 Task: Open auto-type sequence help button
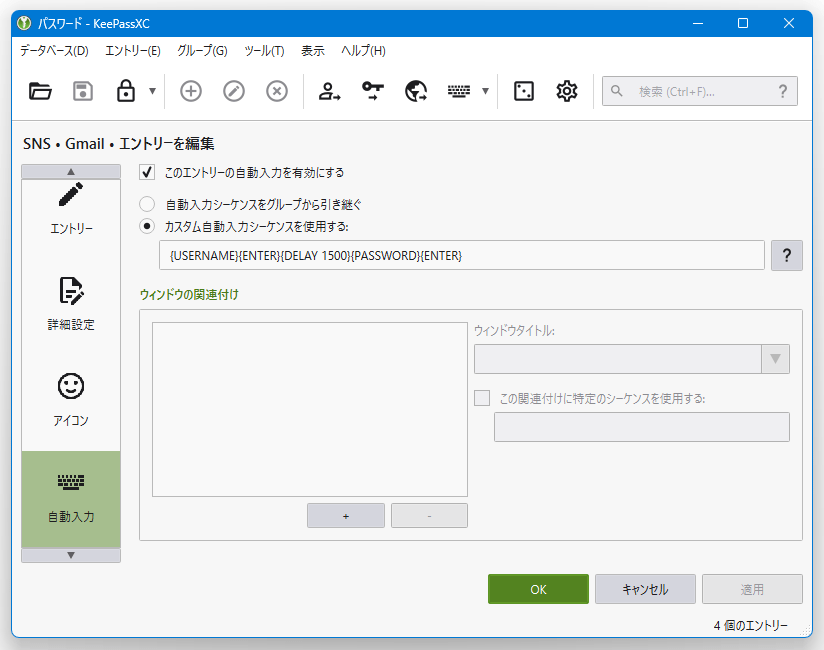coord(787,255)
